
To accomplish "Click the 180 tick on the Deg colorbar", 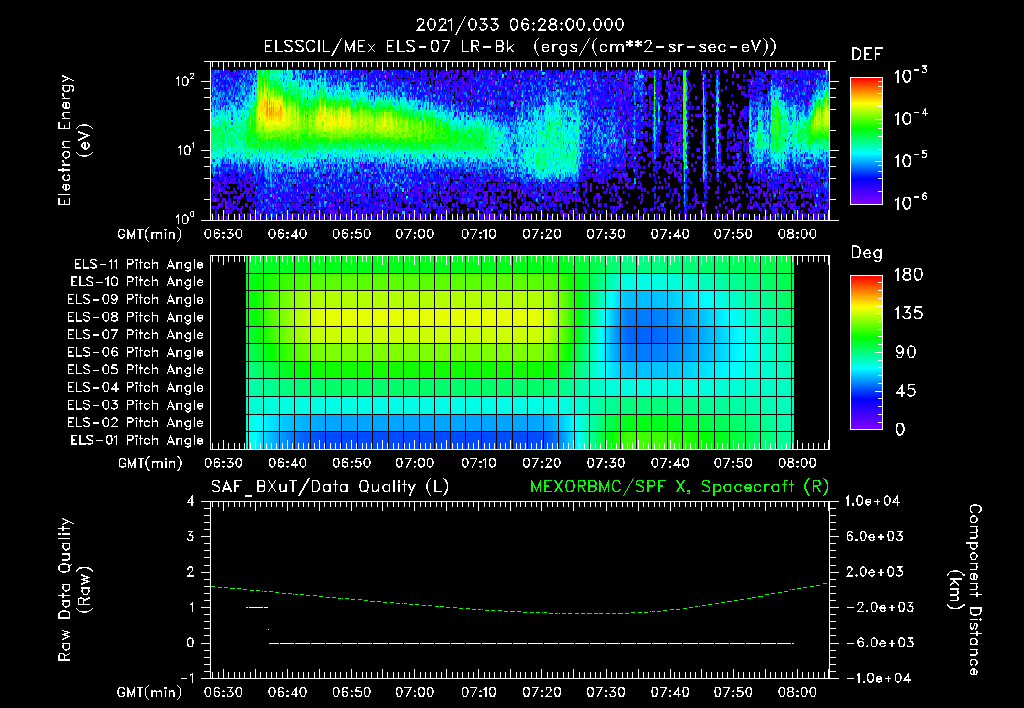I will [x=908, y=275].
